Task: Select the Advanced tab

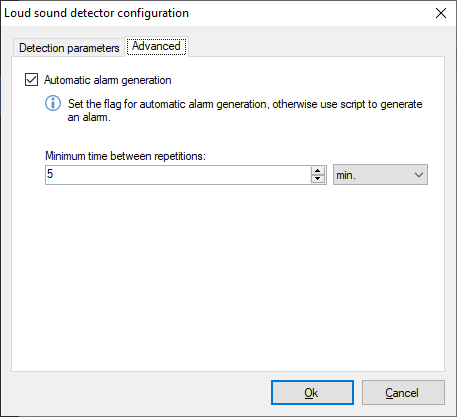Action: tap(156, 46)
